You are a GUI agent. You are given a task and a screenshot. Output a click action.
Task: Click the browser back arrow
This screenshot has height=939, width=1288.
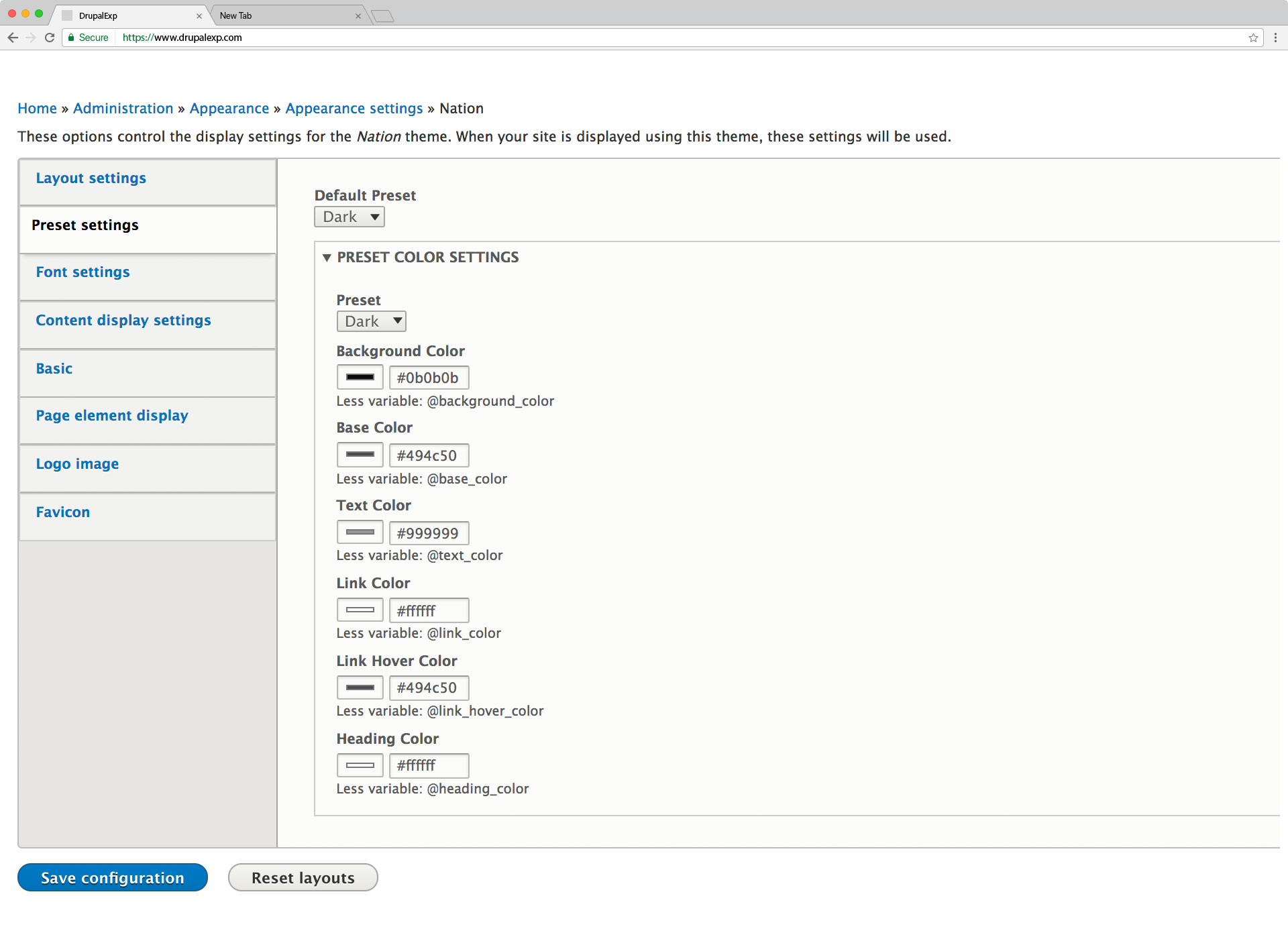(13, 38)
